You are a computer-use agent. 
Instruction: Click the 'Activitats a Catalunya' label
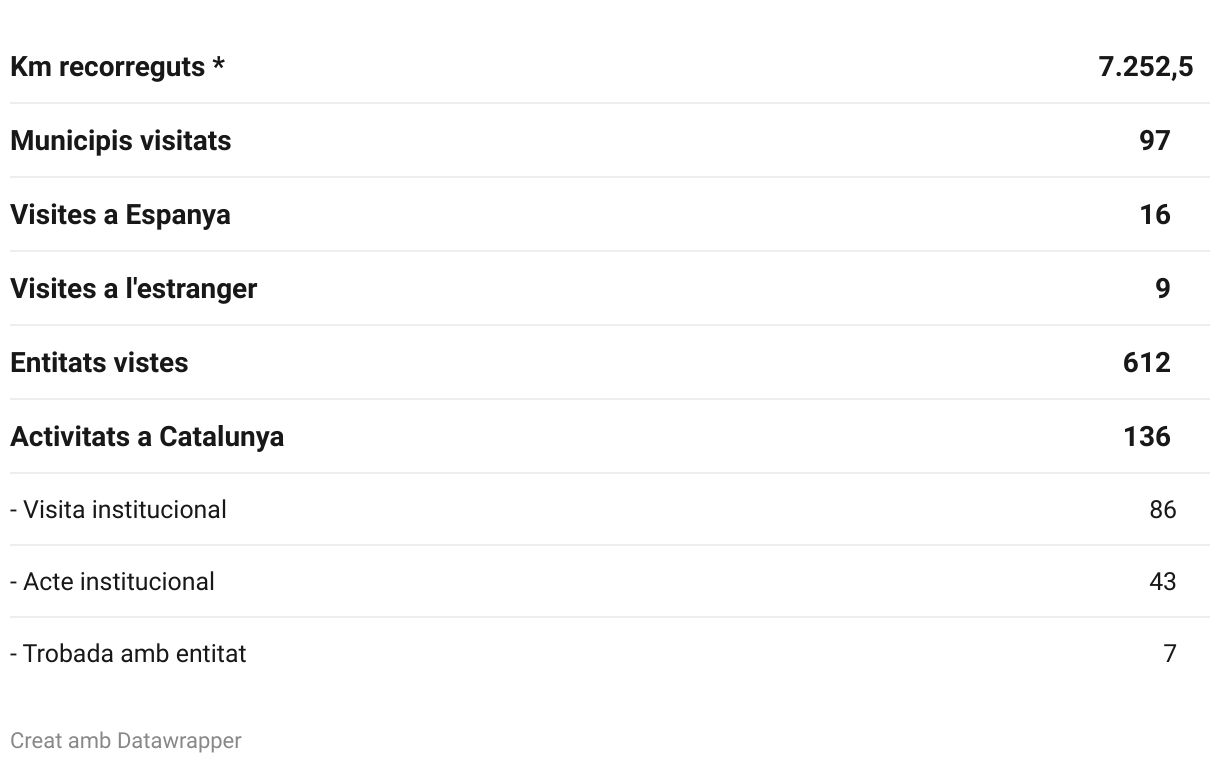147,437
